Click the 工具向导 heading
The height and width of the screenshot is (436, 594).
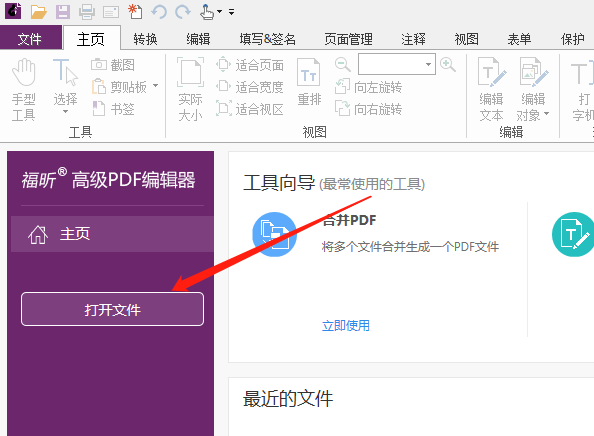pos(279,183)
